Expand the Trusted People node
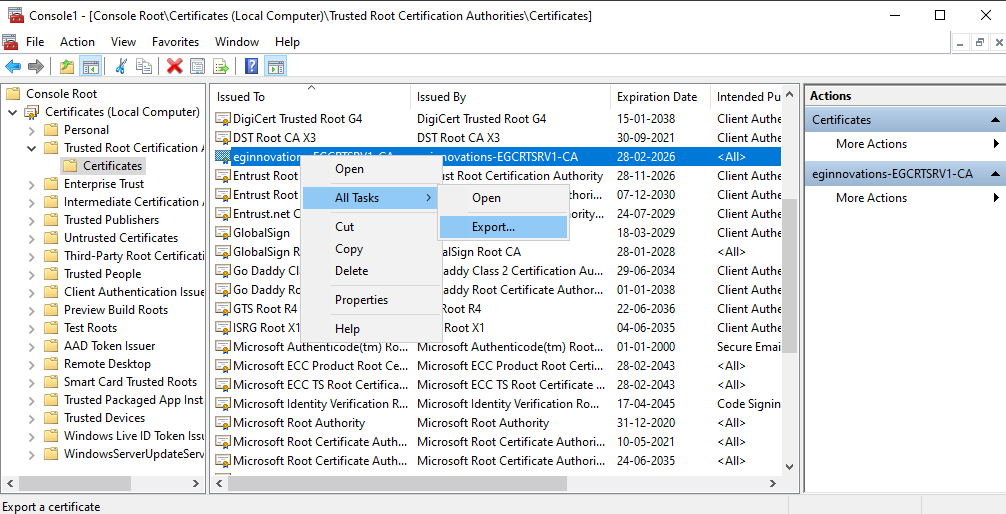 coord(32,274)
